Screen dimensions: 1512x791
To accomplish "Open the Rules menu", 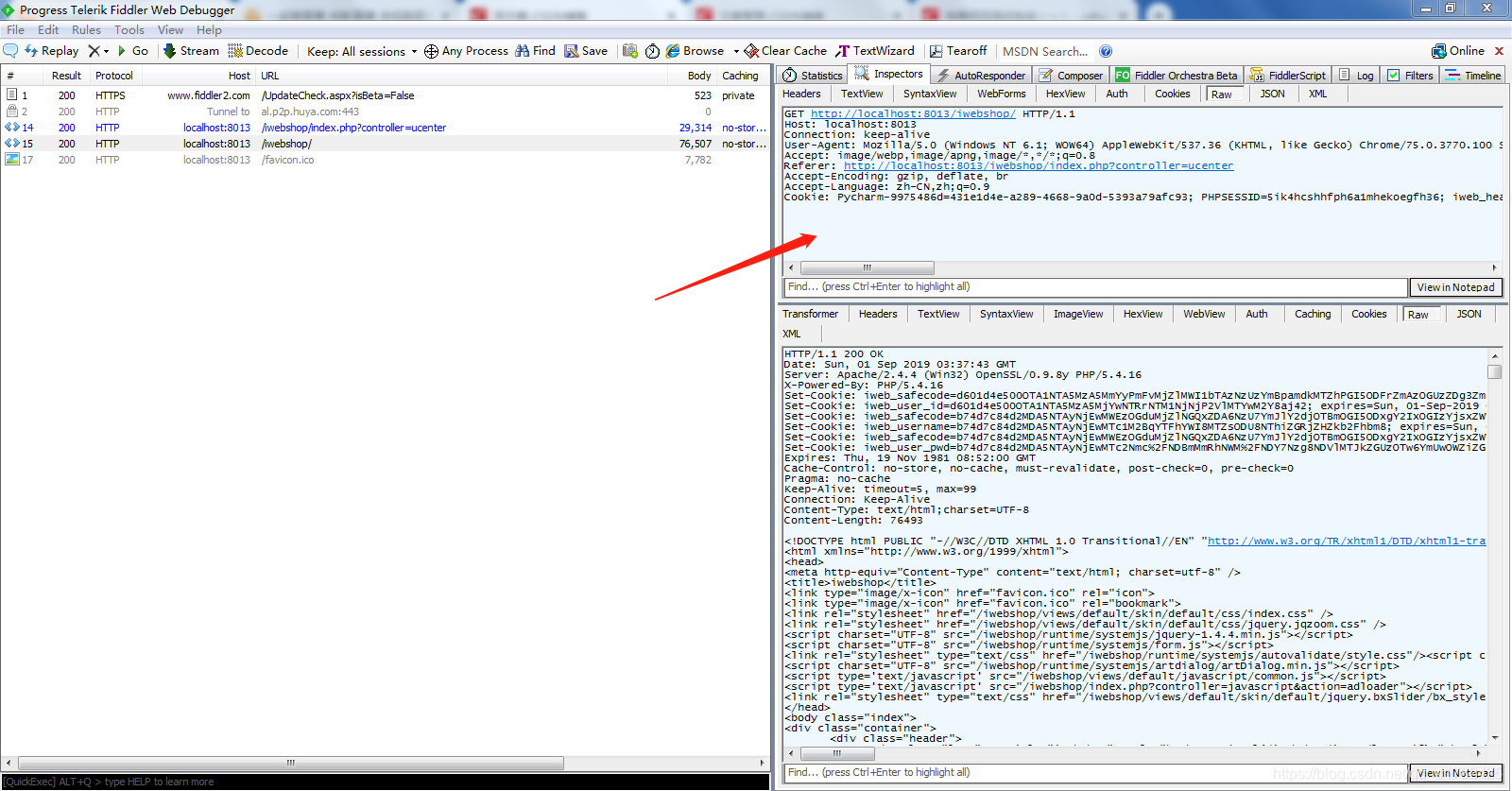I will point(86,30).
